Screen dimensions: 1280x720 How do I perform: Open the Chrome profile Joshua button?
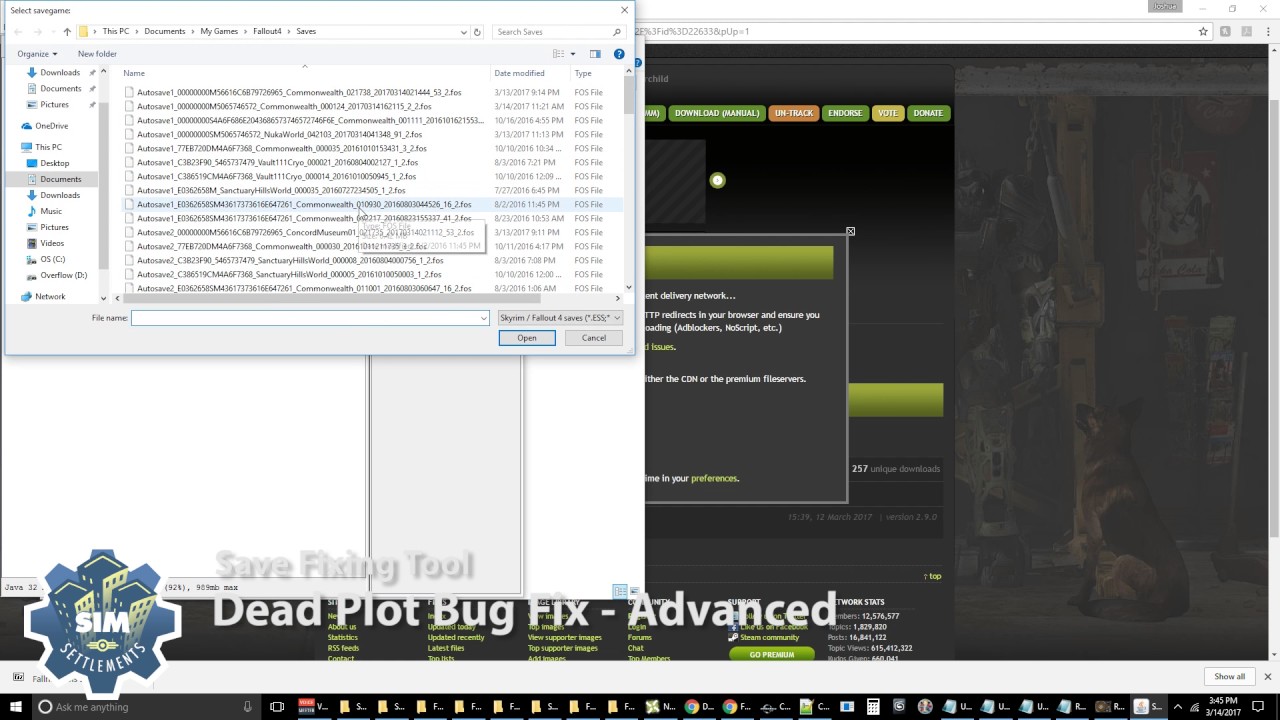point(1165,6)
